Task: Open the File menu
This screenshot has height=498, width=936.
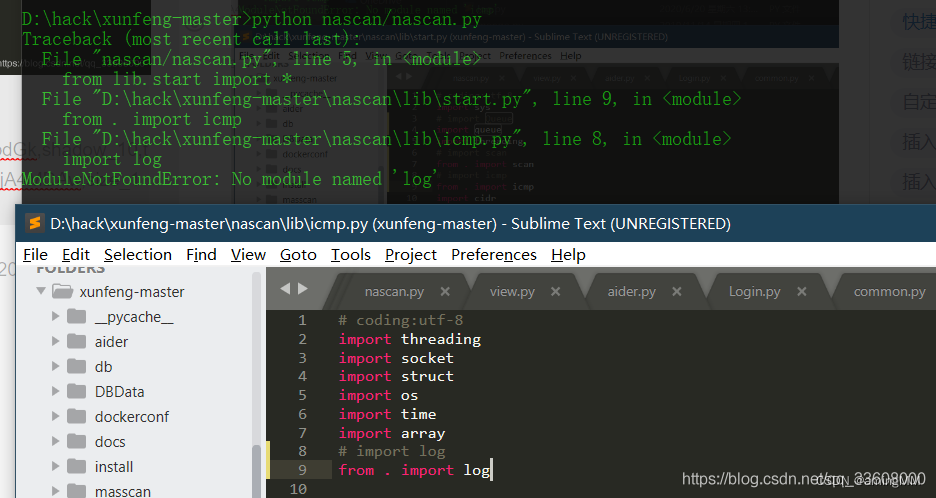Action: pos(35,255)
